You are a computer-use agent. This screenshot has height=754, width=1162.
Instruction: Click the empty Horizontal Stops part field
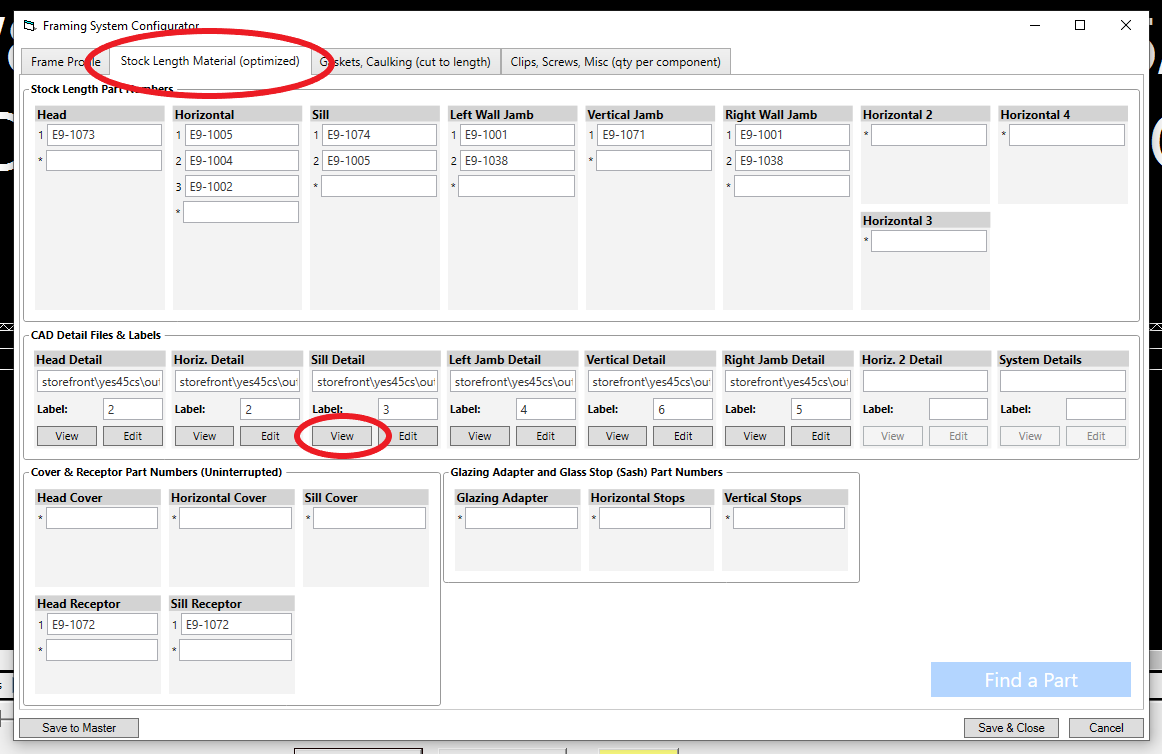coord(655,518)
